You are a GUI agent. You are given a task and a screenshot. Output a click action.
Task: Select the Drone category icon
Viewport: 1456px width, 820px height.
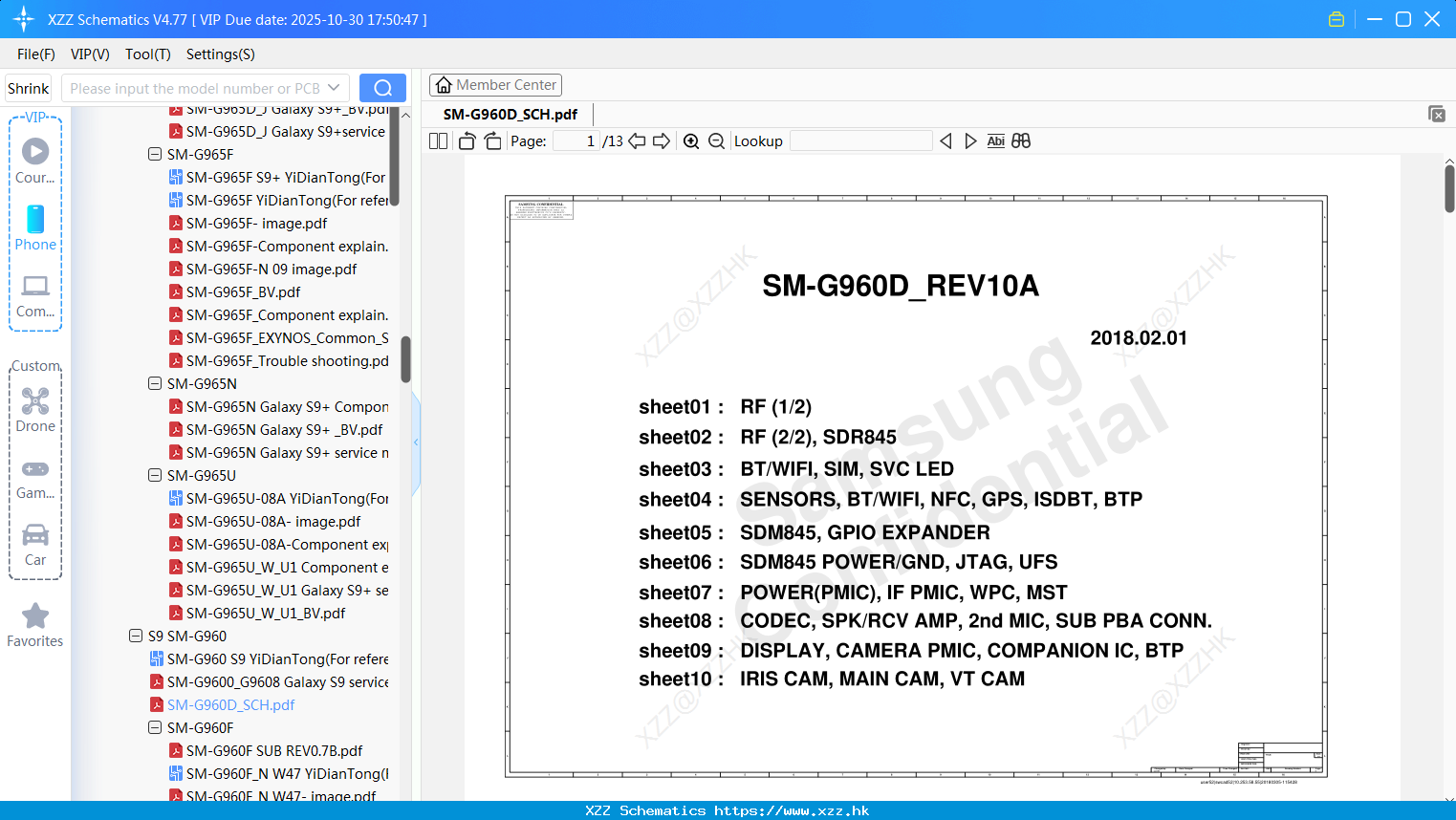point(35,409)
